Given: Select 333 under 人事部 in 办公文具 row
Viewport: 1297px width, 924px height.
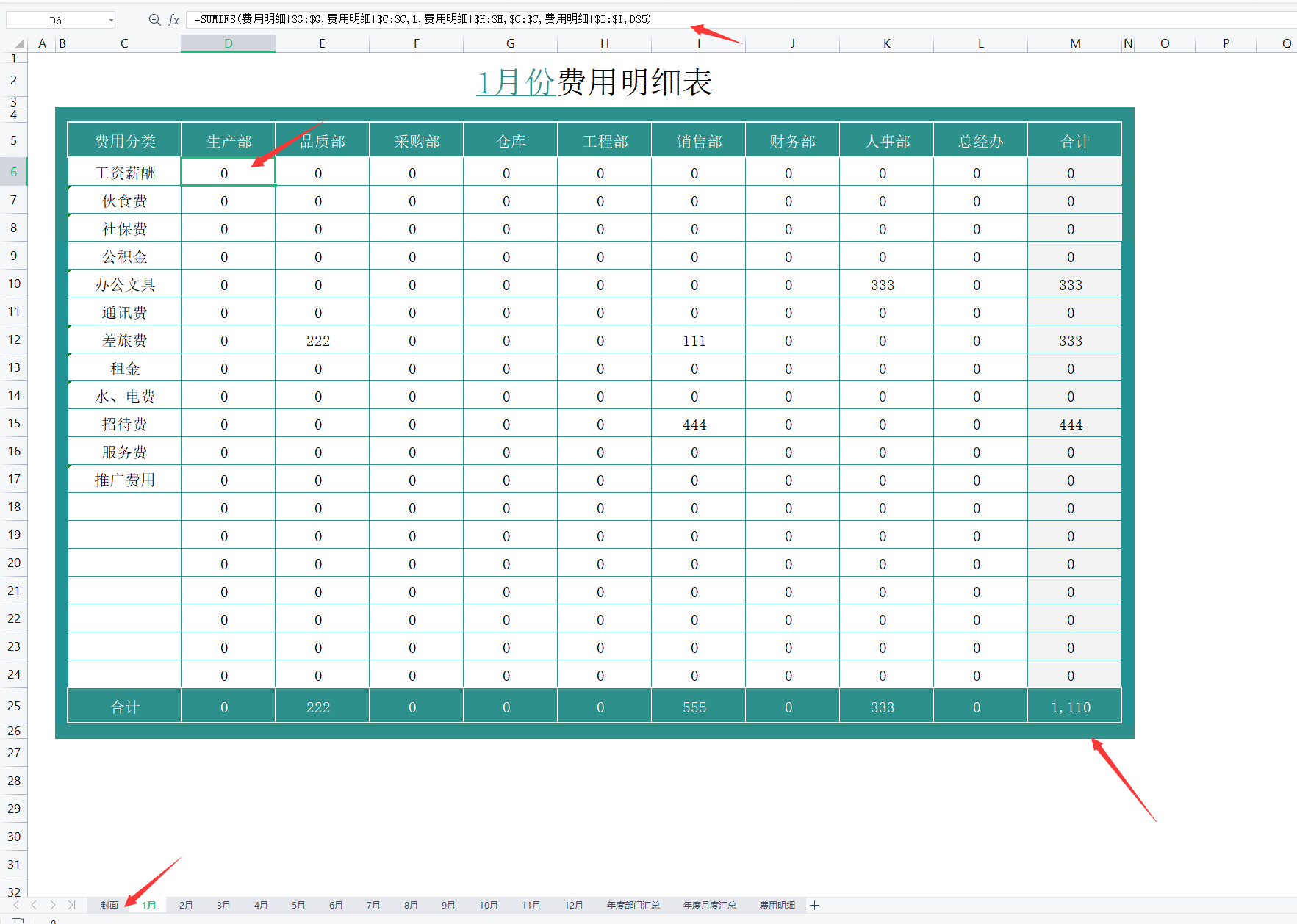Looking at the screenshot, I should 887,284.
